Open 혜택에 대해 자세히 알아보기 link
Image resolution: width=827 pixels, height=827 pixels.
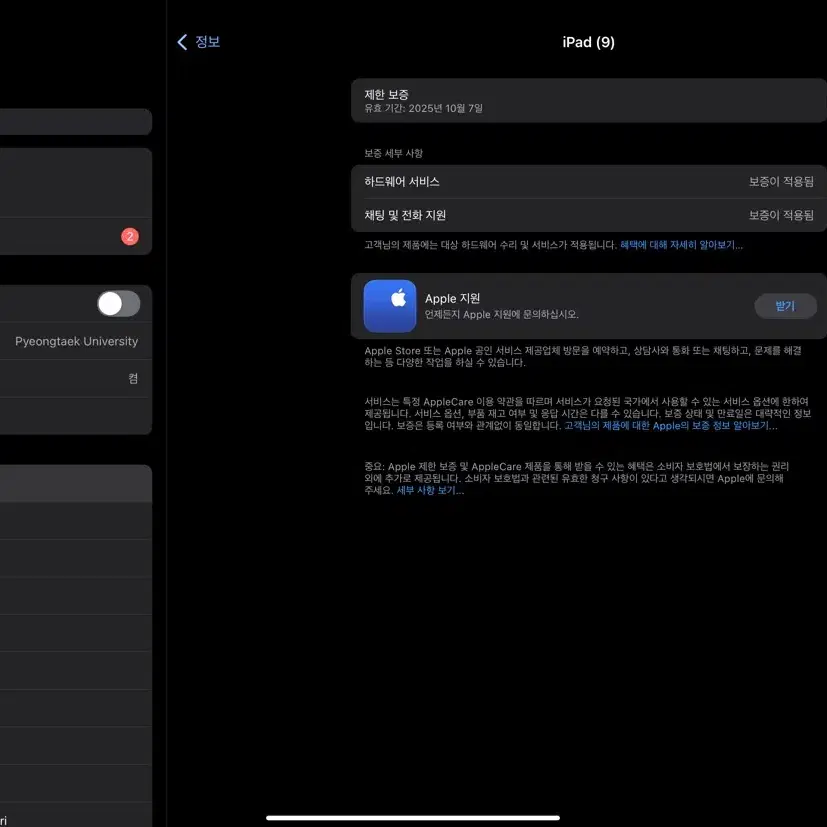681,245
